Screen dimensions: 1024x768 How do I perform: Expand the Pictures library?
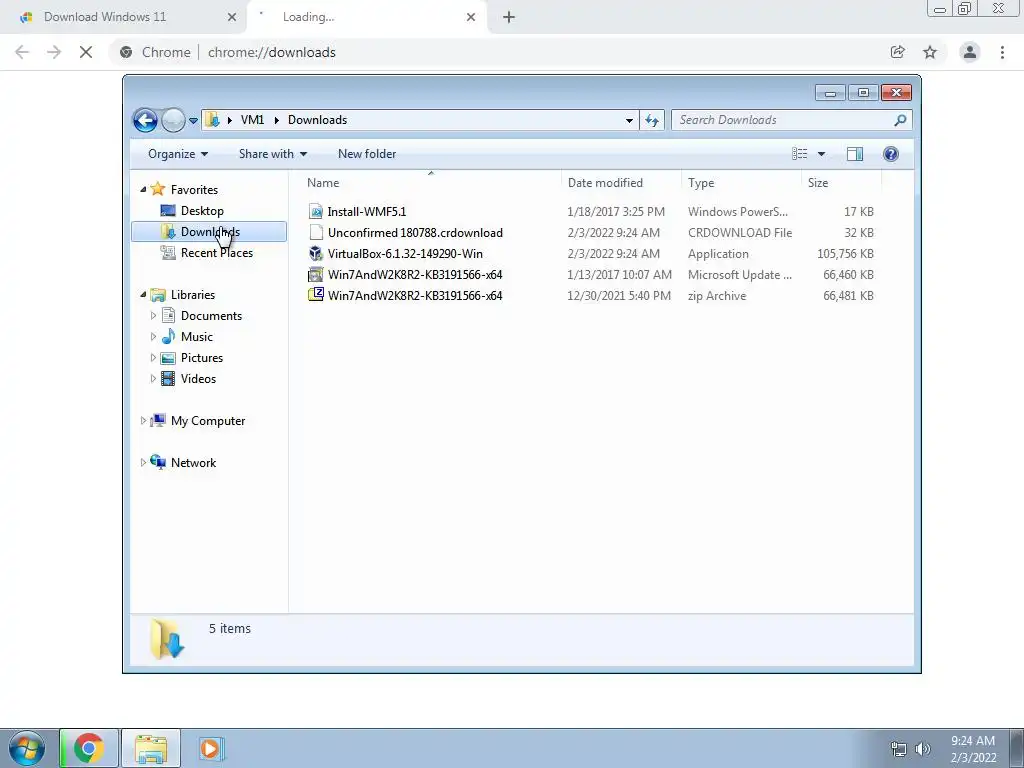tap(153, 358)
